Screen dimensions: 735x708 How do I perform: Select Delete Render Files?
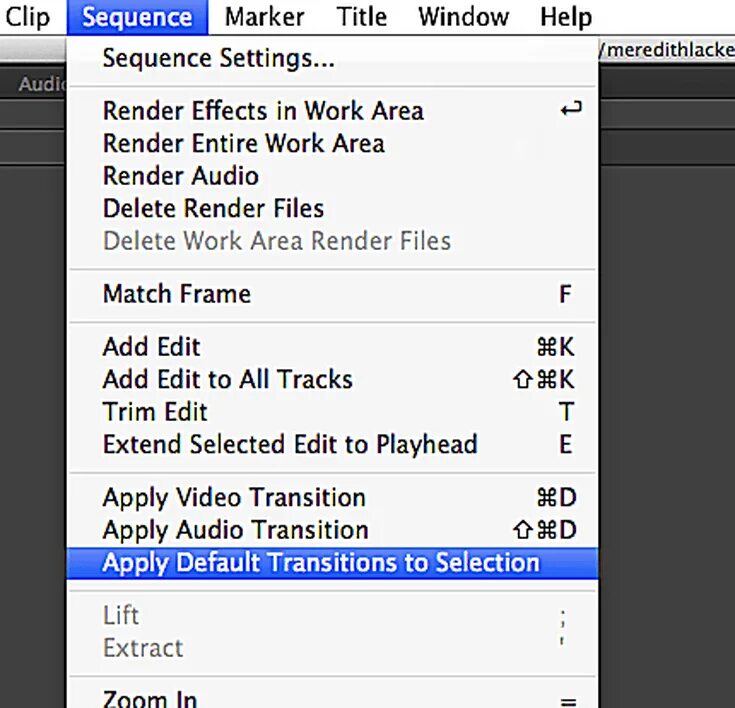[x=213, y=209]
